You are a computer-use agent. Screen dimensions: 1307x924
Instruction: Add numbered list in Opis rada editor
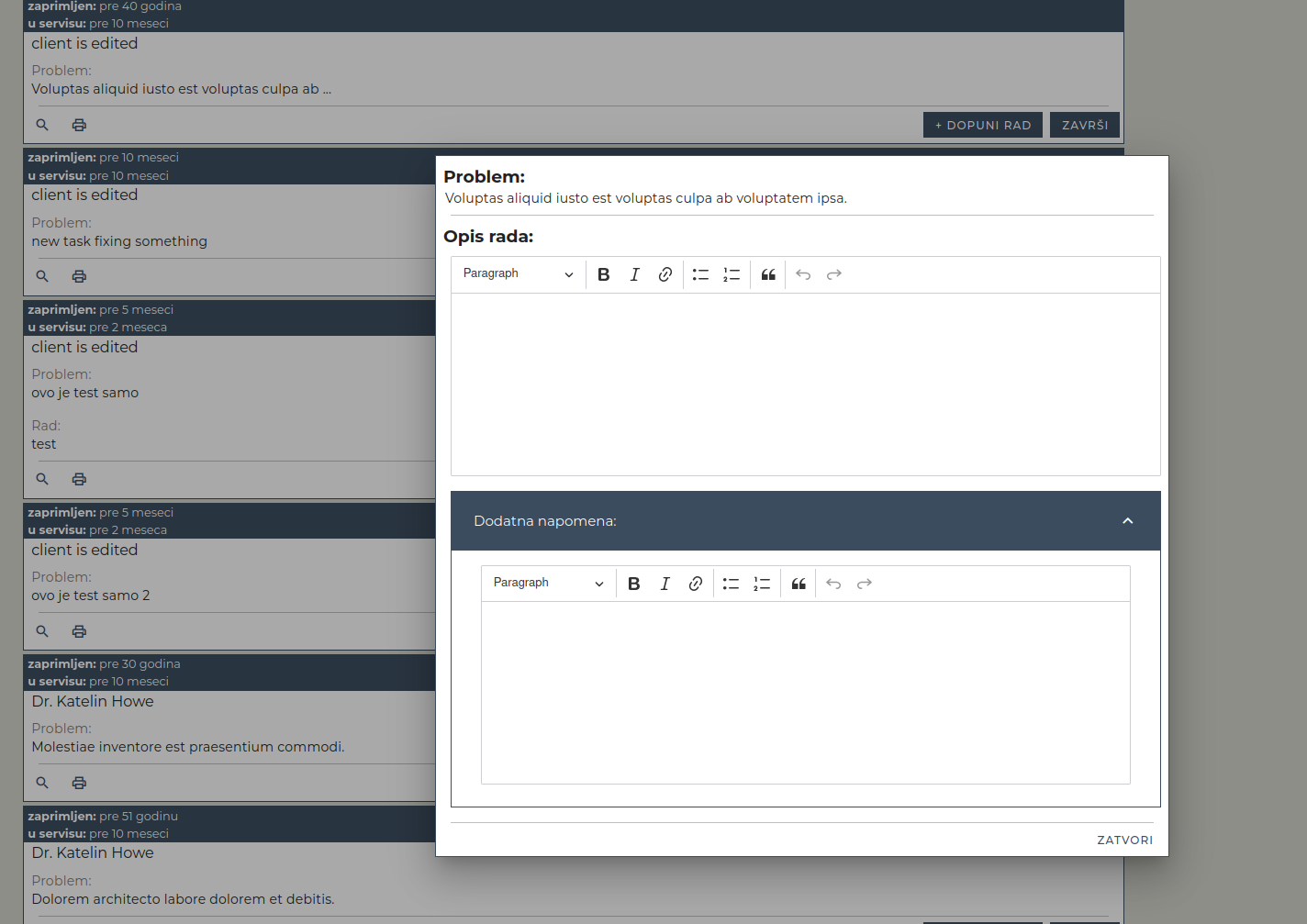[x=732, y=274]
